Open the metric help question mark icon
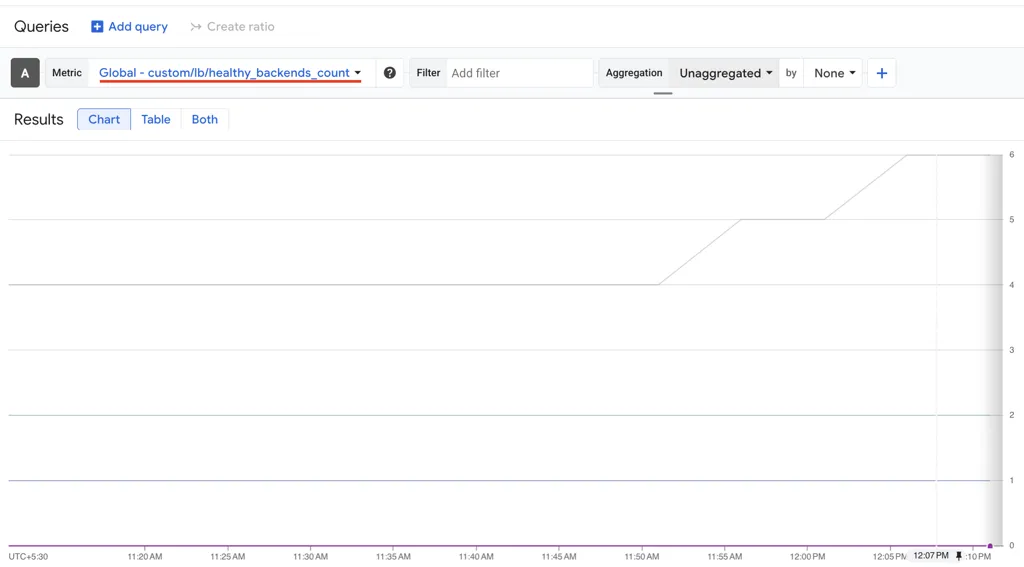The width and height of the screenshot is (1024, 567). [x=390, y=73]
